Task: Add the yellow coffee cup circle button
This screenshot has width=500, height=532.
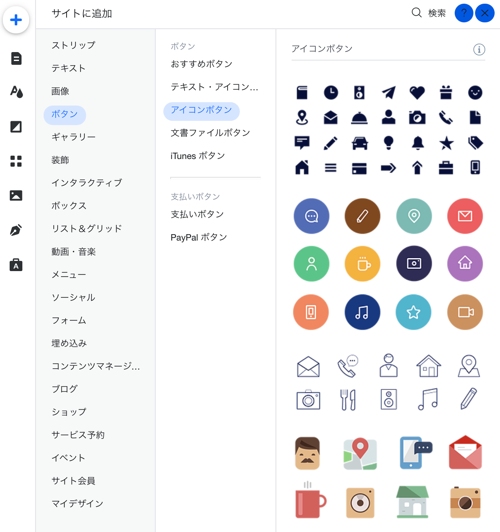Action: 362,264
